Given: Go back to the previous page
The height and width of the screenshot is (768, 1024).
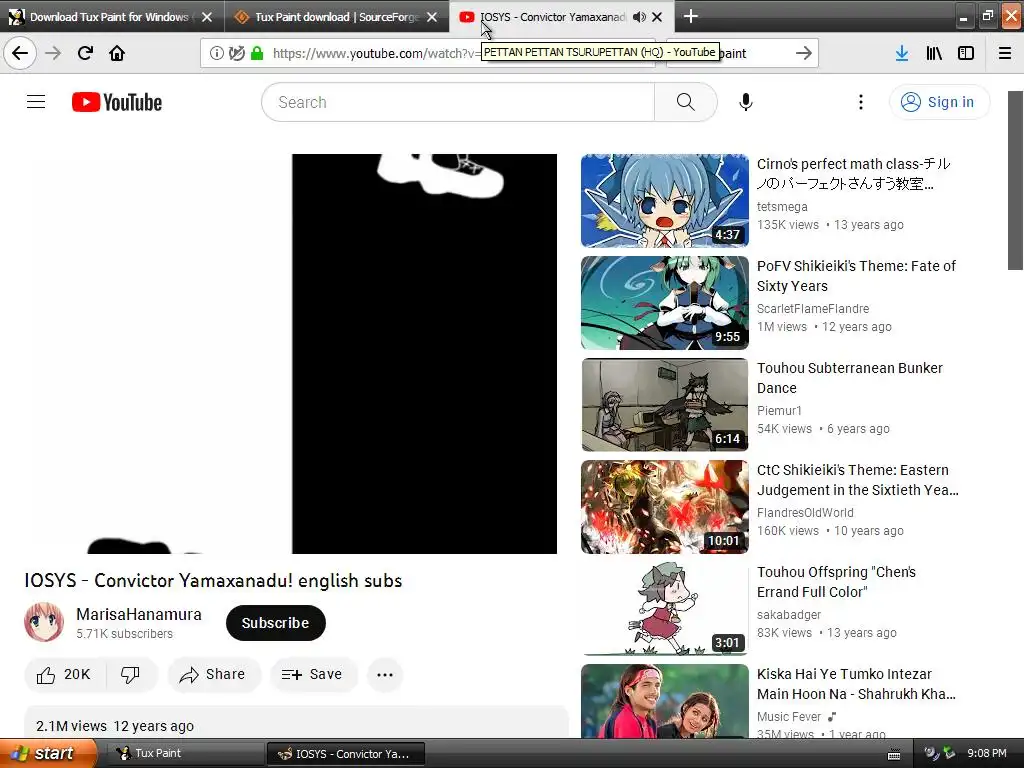Looking at the screenshot, I should coord(20,53).
